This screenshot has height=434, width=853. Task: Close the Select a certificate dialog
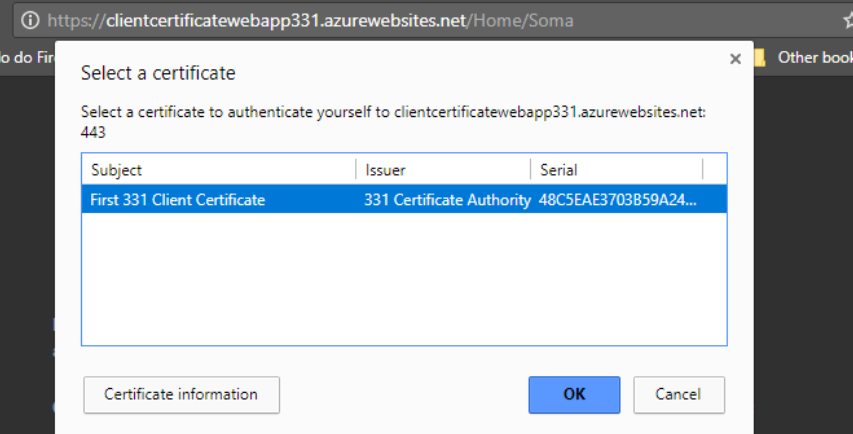click(735, 59)
